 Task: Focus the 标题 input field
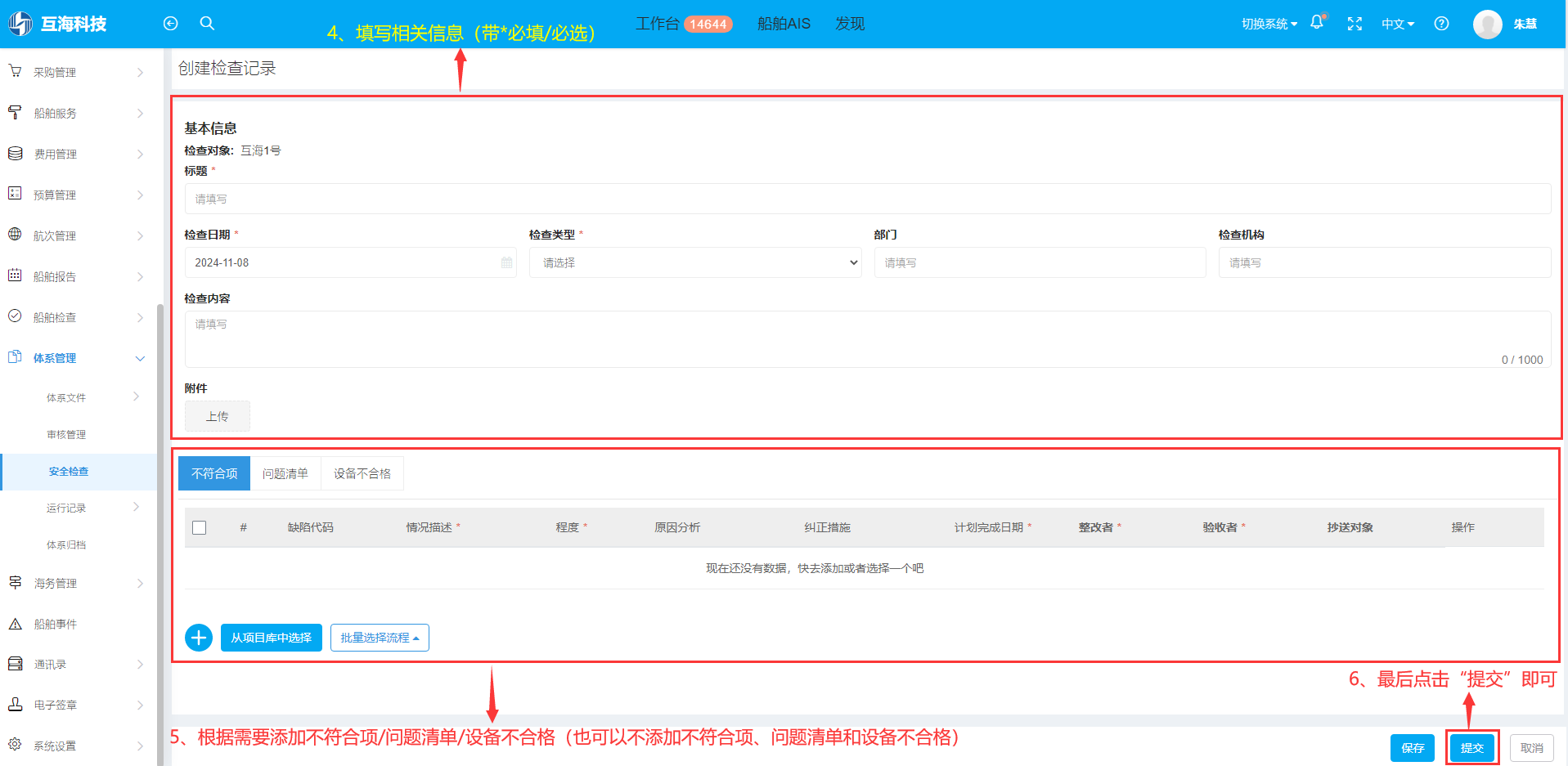[868, 199]
